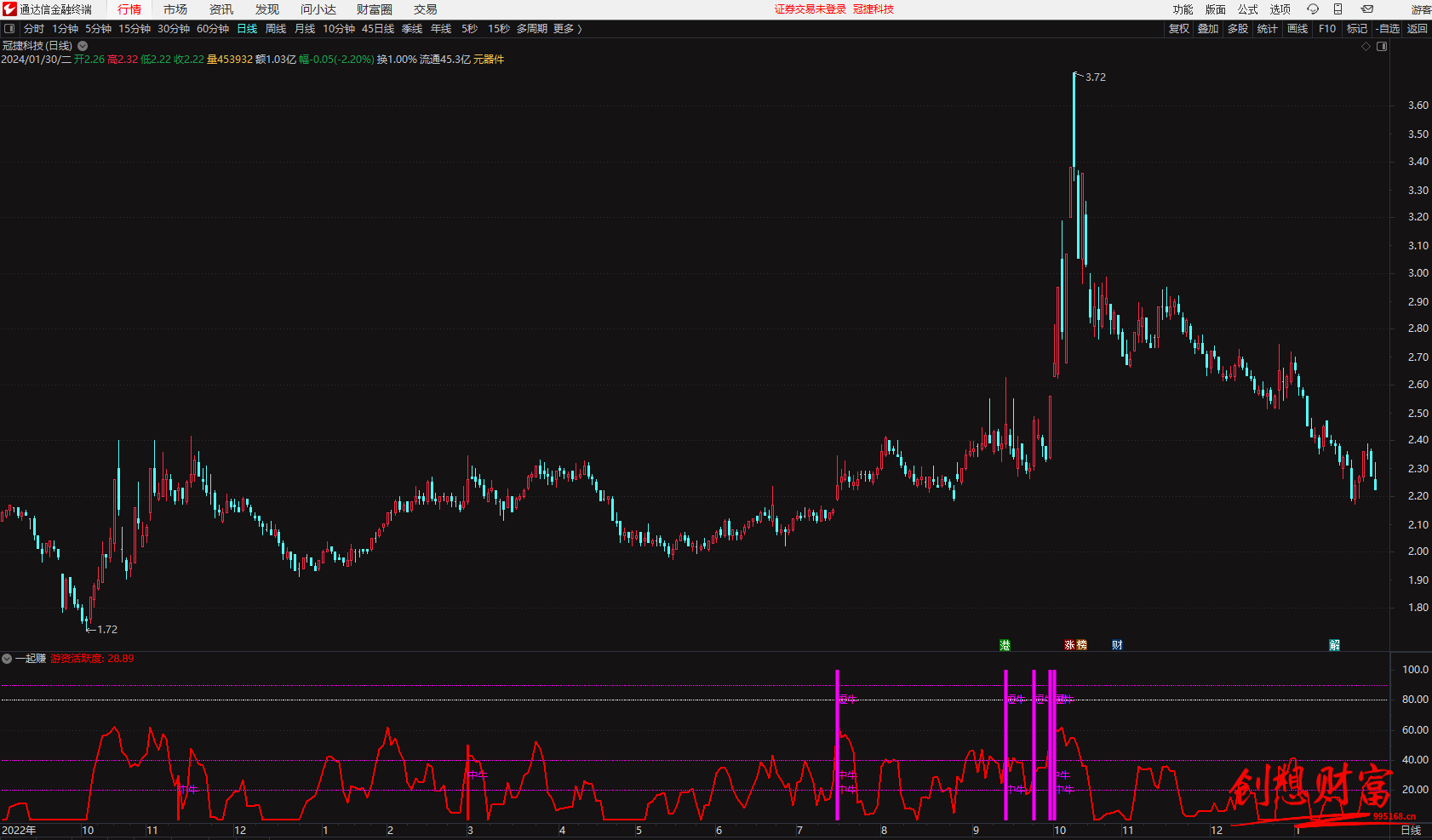This screenshot has height=840, width=1432.
Task: Click the customer service headset icon
Action: click(1313, 9)
